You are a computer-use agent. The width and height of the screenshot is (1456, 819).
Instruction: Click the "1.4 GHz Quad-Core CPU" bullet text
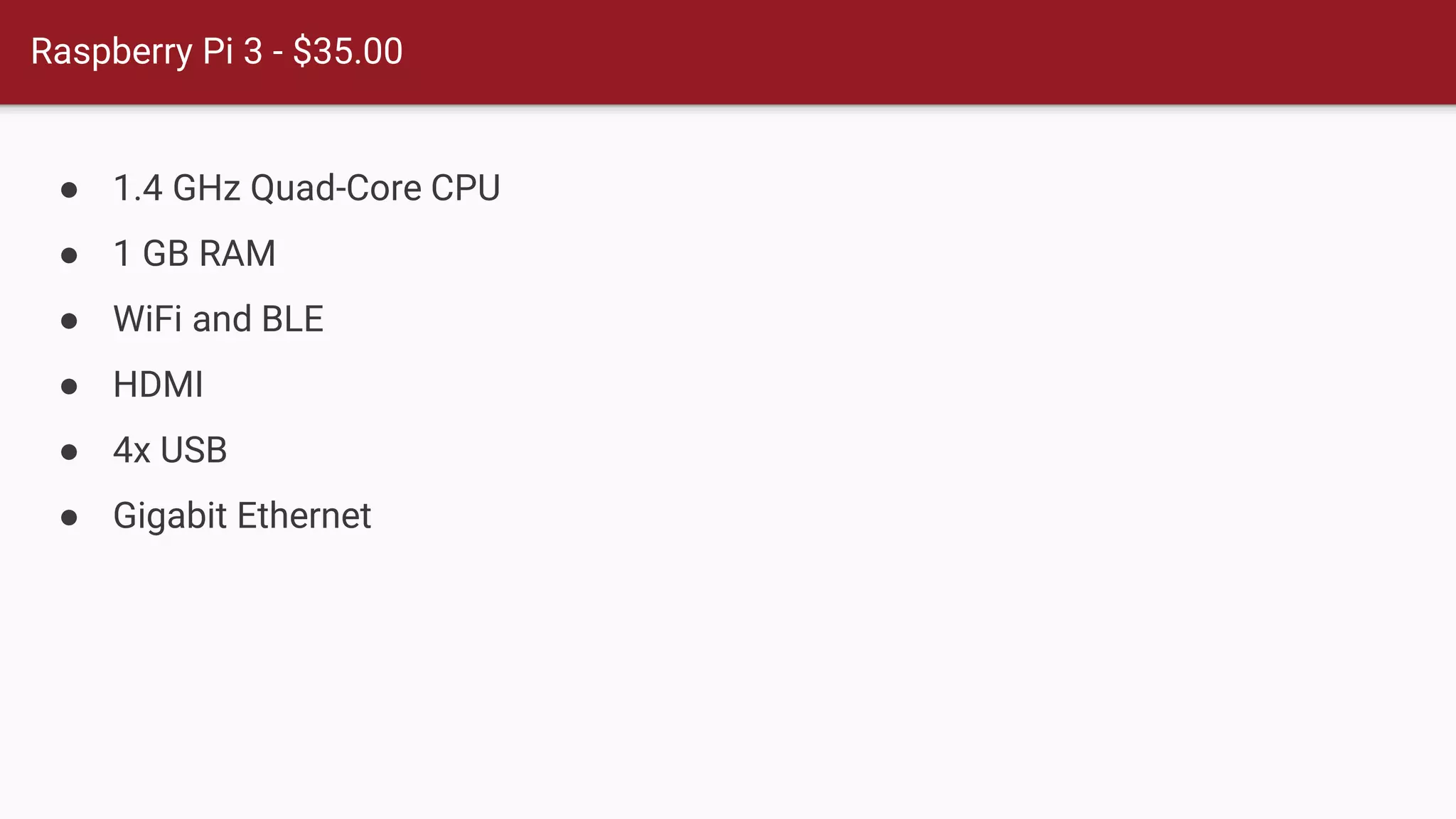[306, 188]
